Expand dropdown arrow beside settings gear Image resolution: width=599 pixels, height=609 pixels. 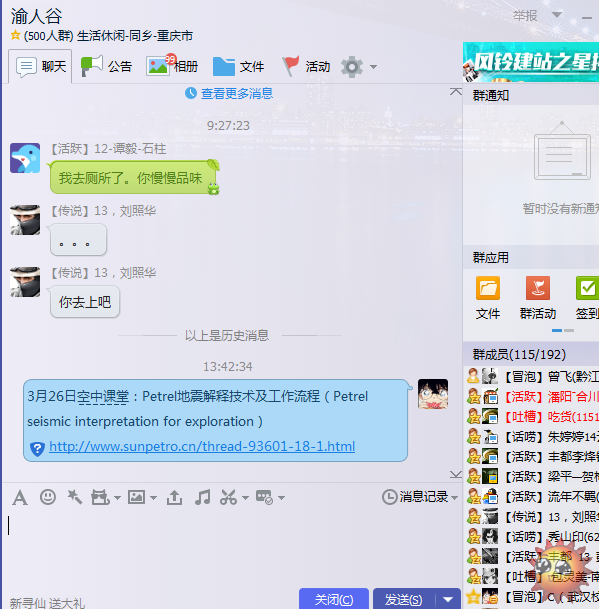(x=373, y=67)
